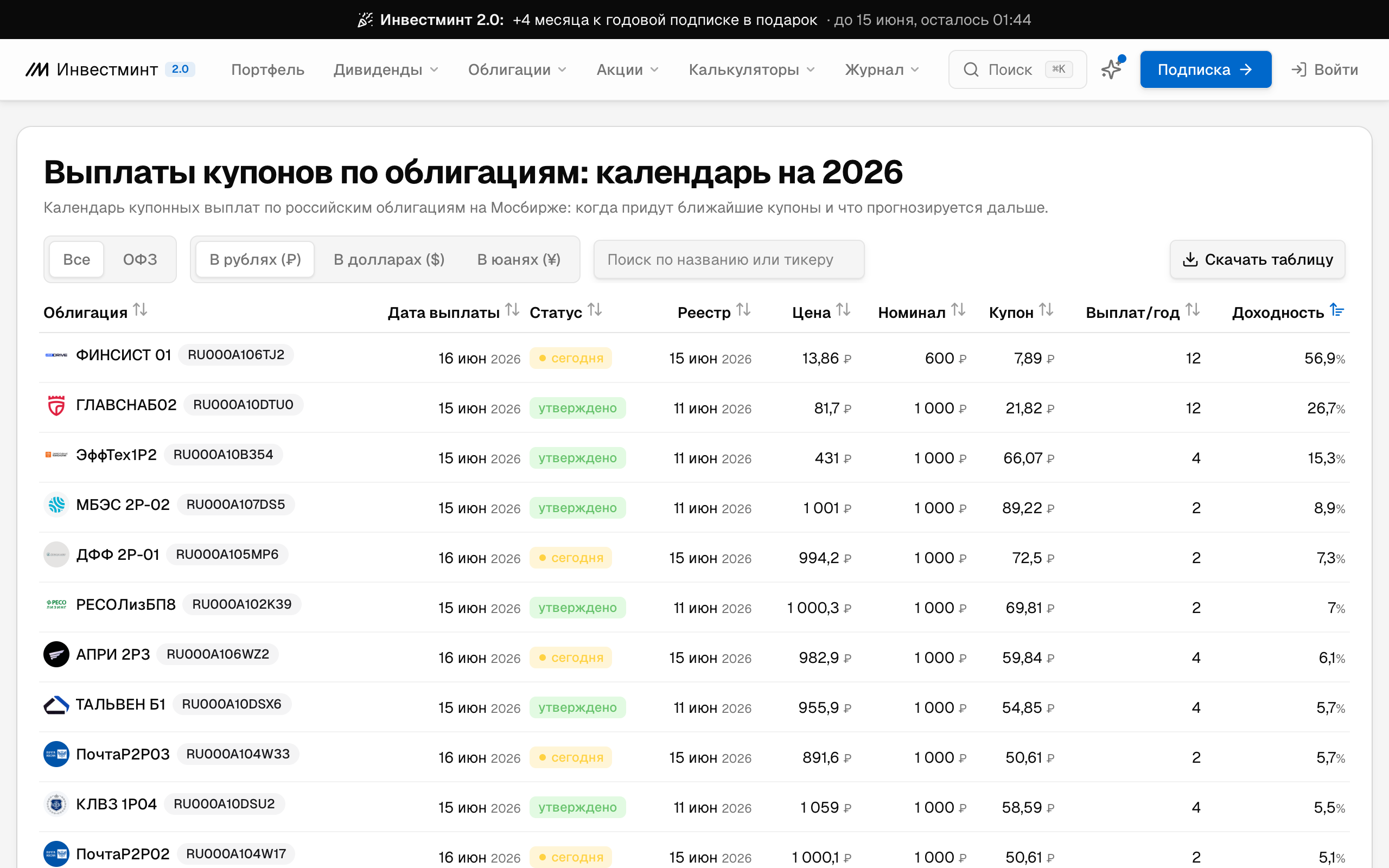
Task: Sort by Купон column arrows
Action: coord(1046,310)
